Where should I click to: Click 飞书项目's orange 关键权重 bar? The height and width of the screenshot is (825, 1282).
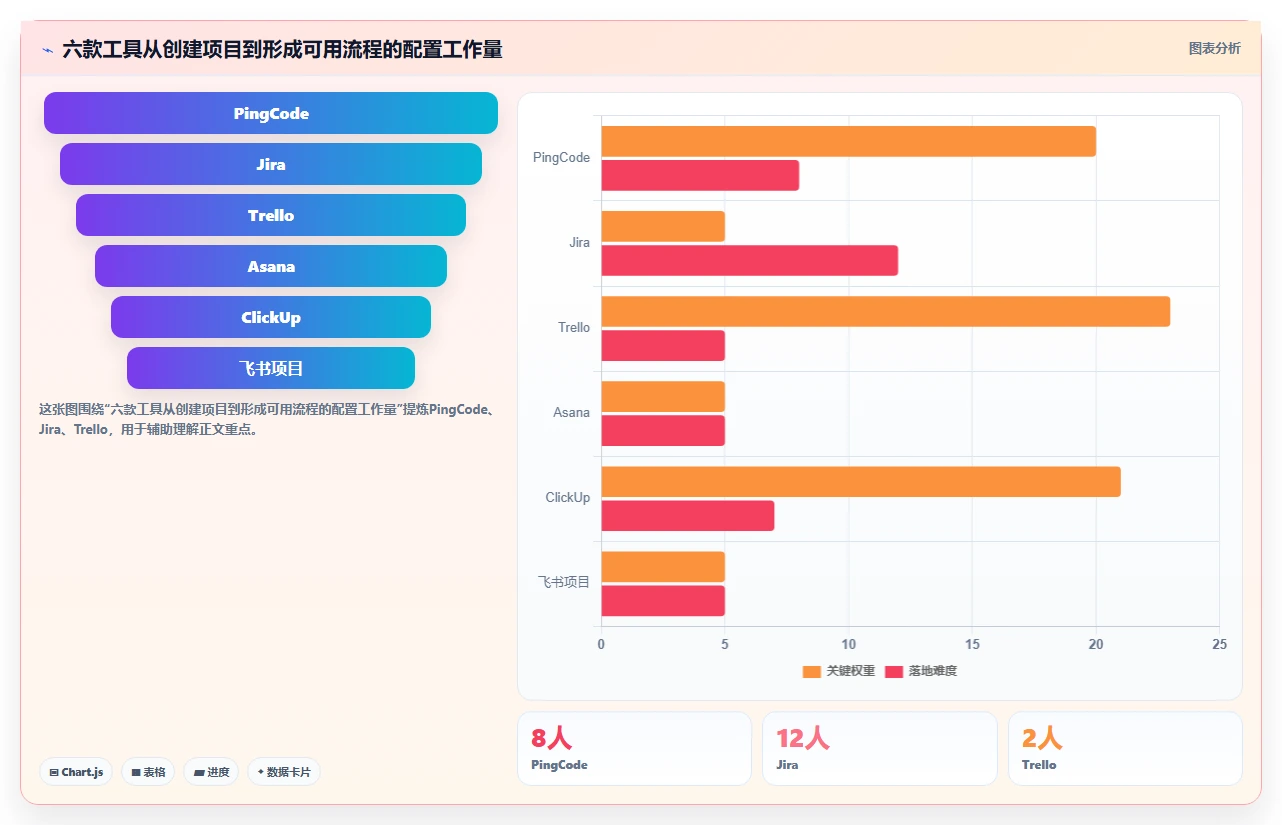[663, 566]
